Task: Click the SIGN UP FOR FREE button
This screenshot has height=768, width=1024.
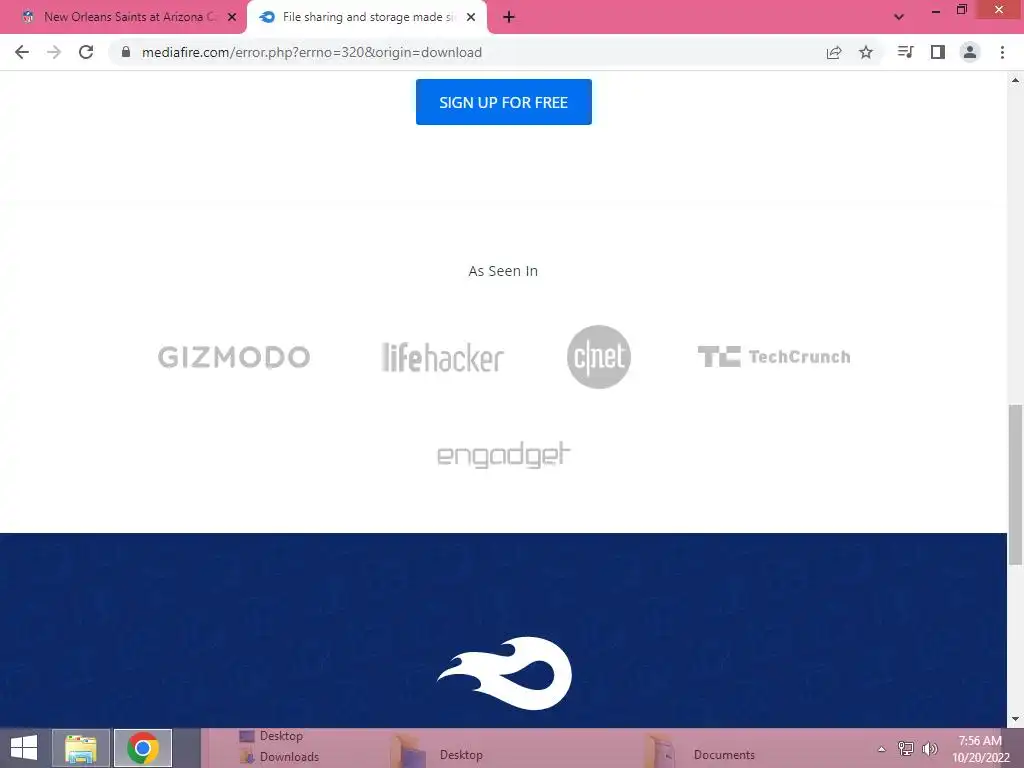Action: [504, 102]
